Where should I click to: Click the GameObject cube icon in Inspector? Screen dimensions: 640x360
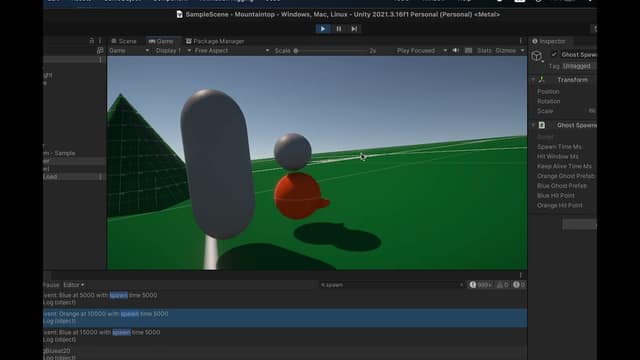click(537, 56)
